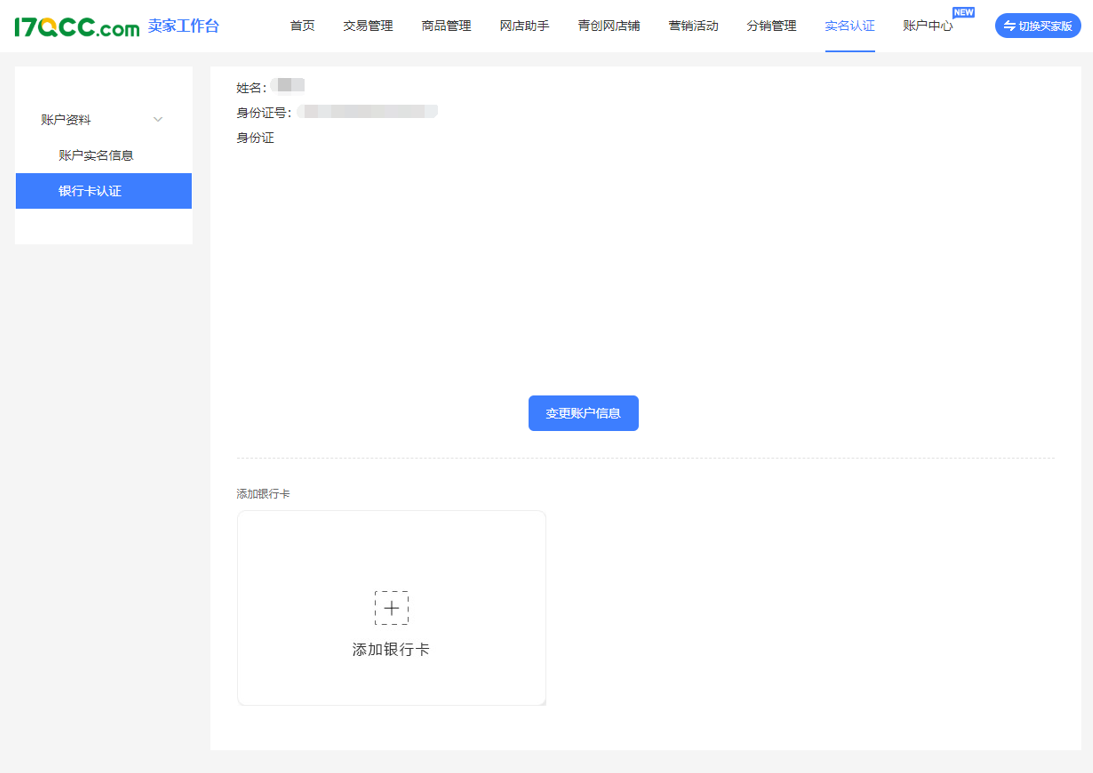Screen dimensions: 1093x773
Task: Click the 变更账户信息 button
Action: (x=583, y=413)
